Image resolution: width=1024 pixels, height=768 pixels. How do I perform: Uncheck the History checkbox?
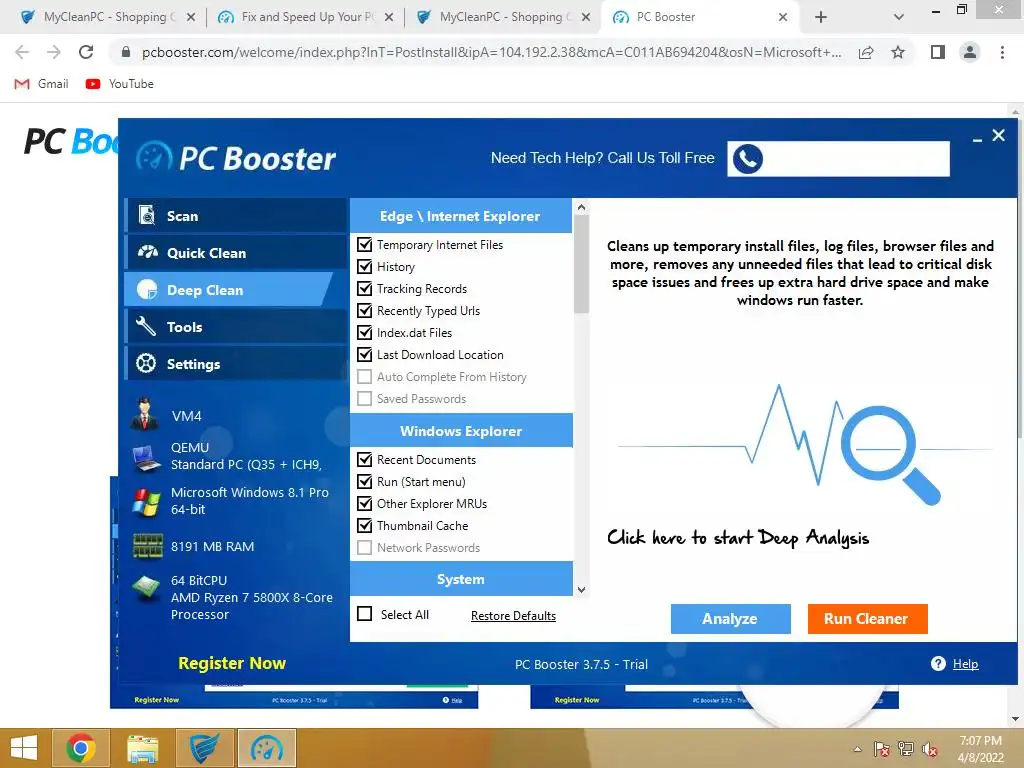364,266
